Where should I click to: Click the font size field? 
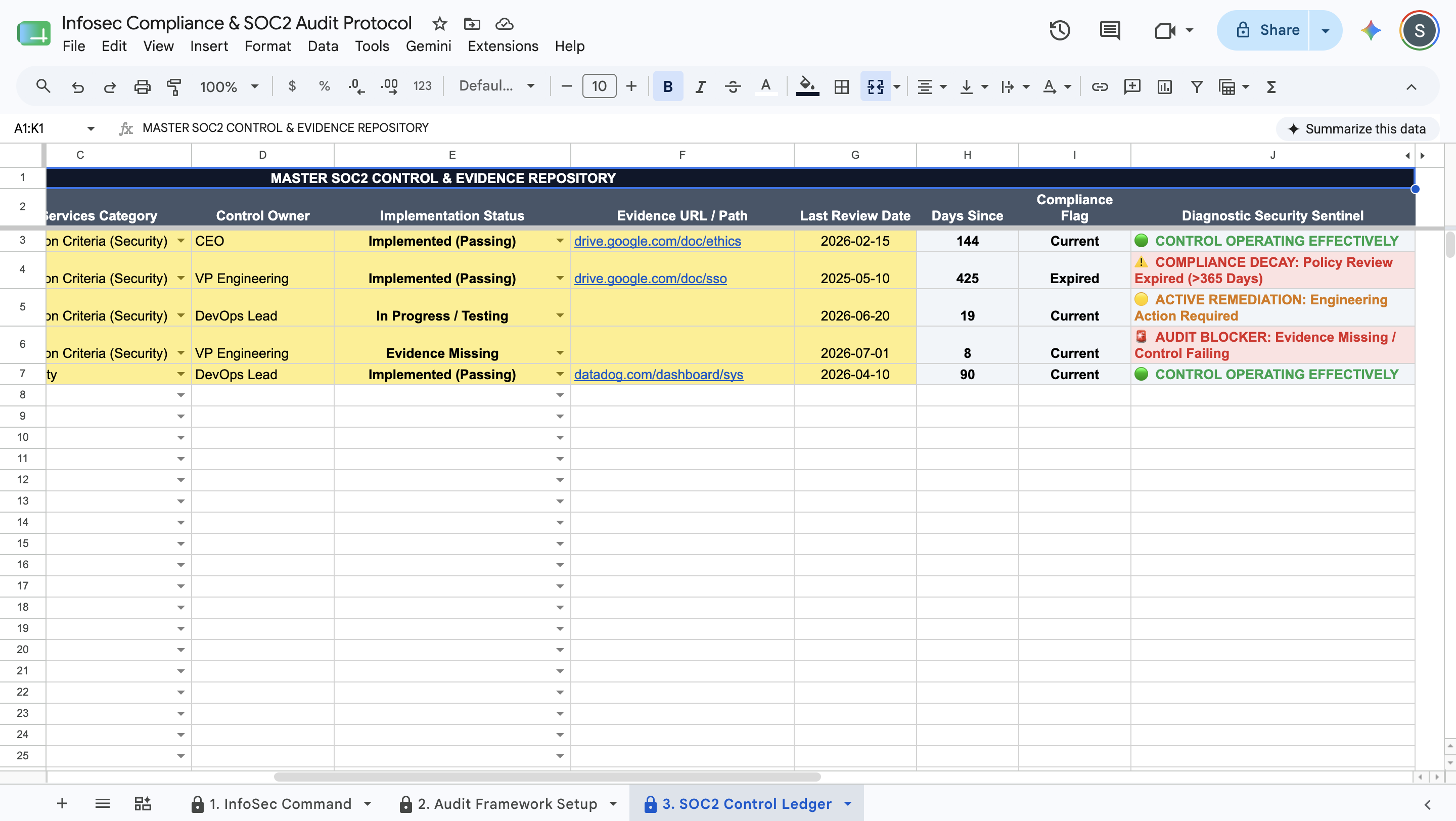pos(599,86)
